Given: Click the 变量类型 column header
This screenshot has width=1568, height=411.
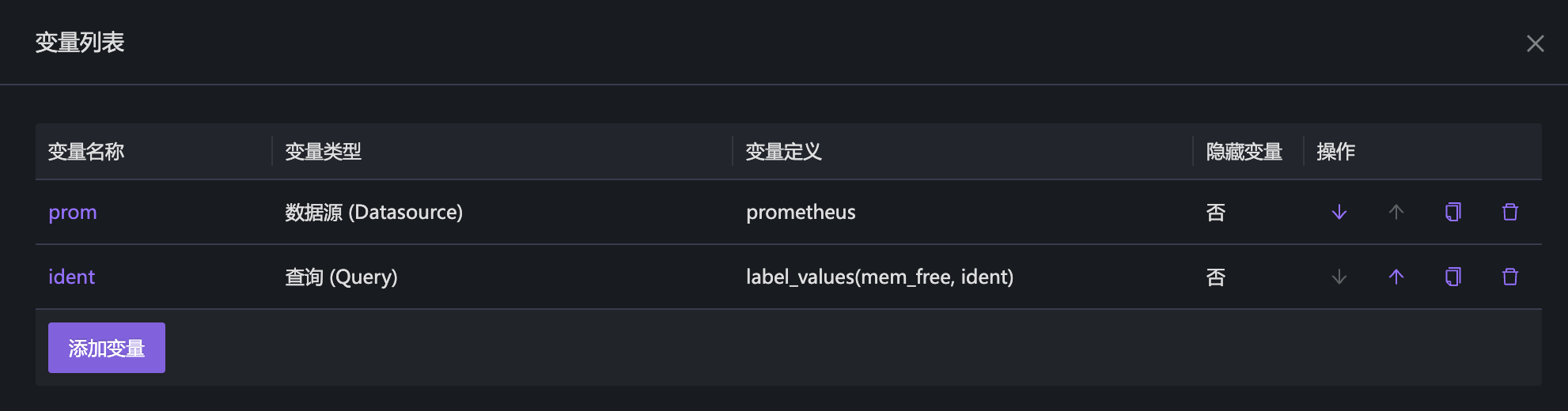Looking at the screenshot, I should pyautogui.click(x=323, y=152).
